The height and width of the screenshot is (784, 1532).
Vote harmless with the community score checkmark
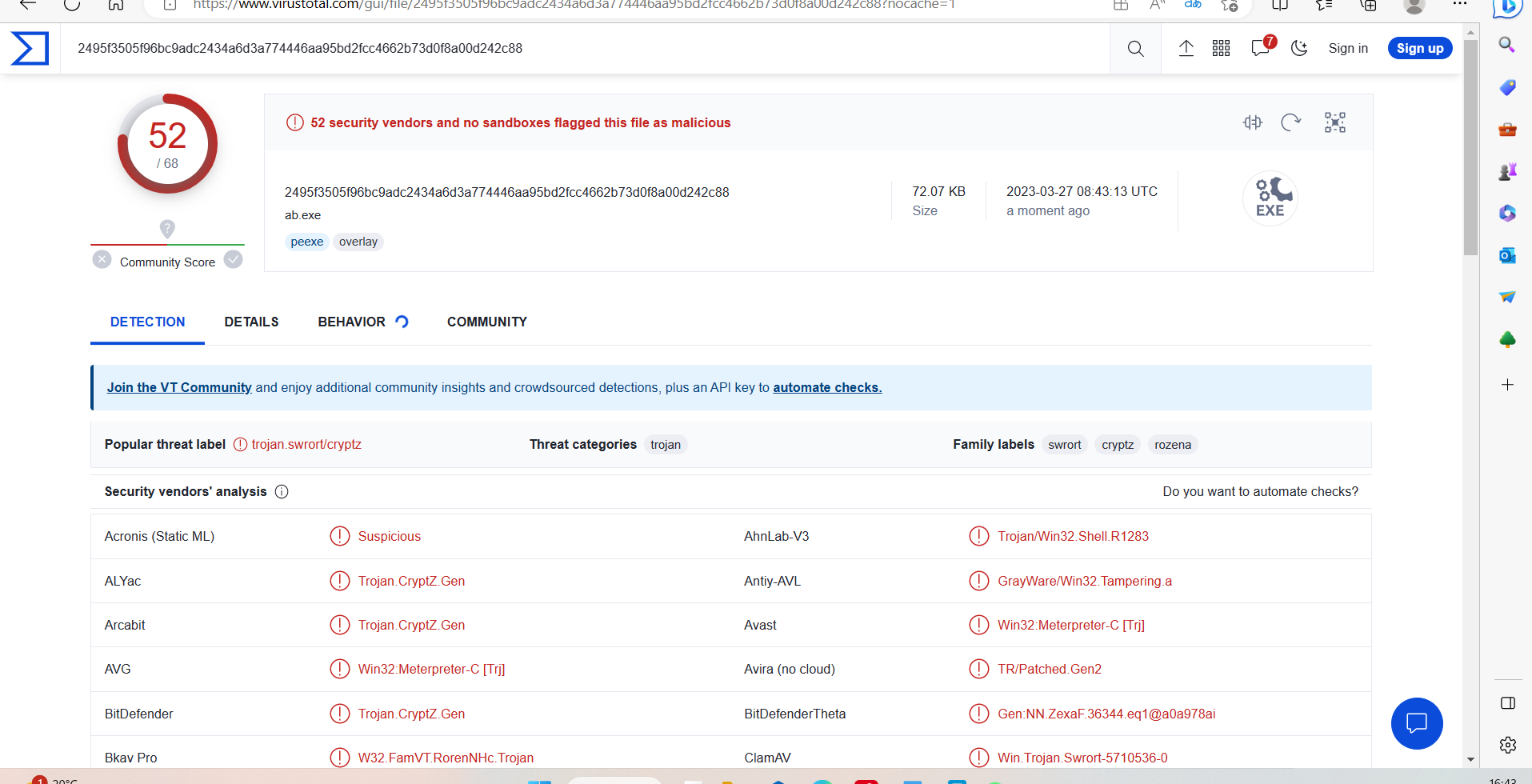click(x=234, y=260)
